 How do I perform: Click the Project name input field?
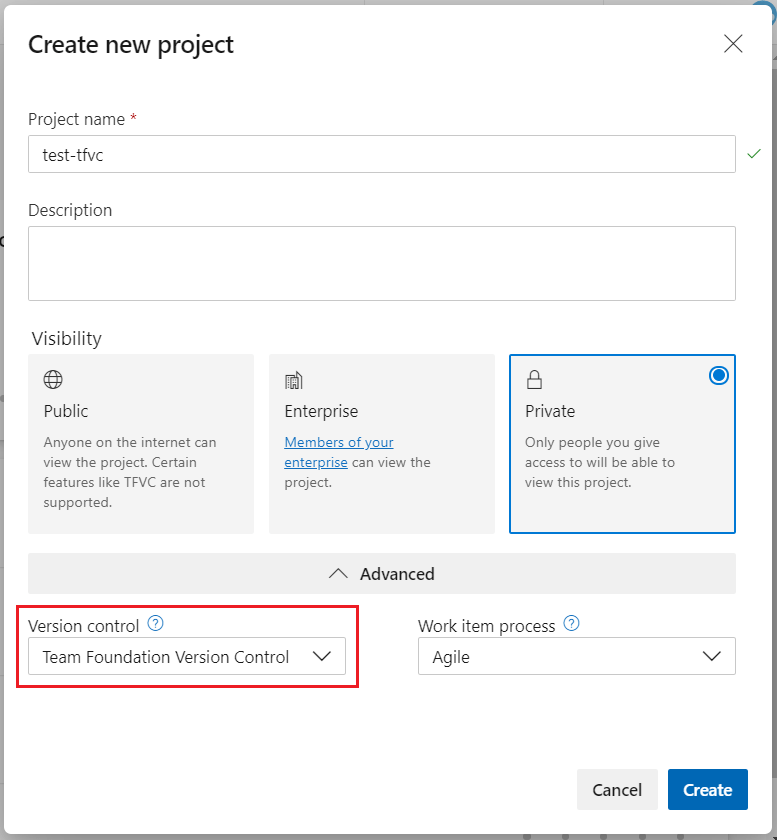pyautogui.click(x=381, y=155)
